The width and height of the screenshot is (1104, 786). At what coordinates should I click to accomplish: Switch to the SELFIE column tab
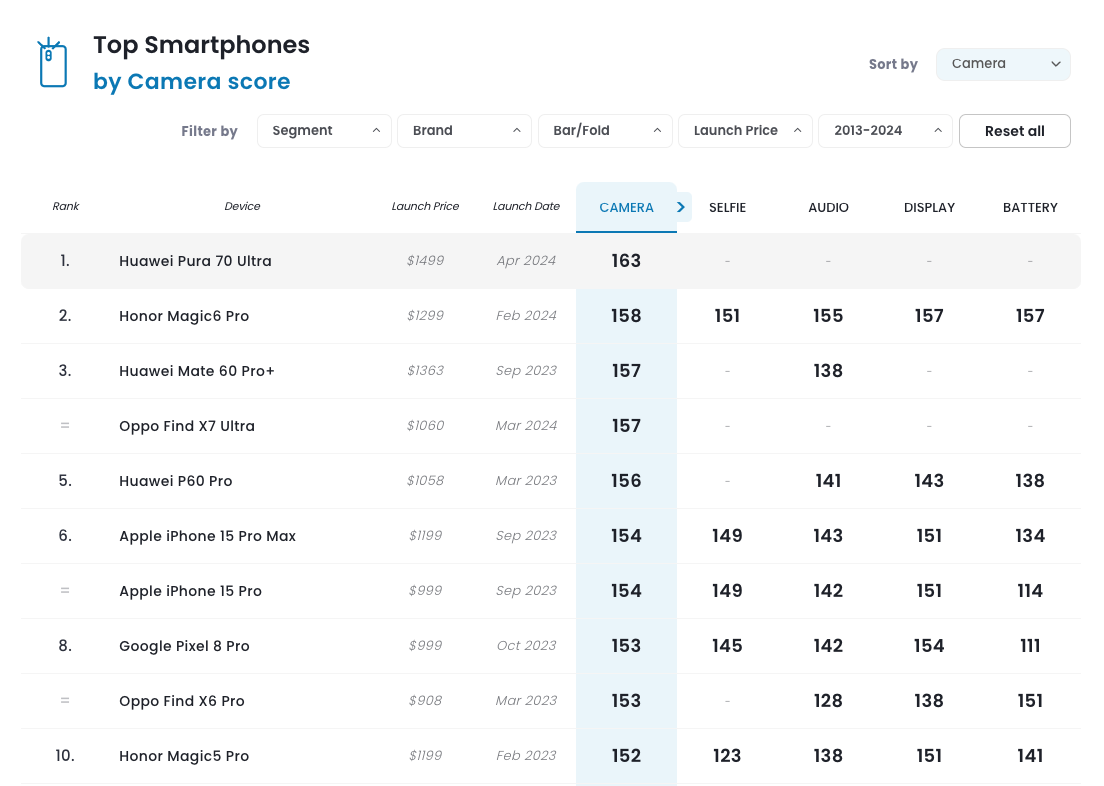pos(727,208)
